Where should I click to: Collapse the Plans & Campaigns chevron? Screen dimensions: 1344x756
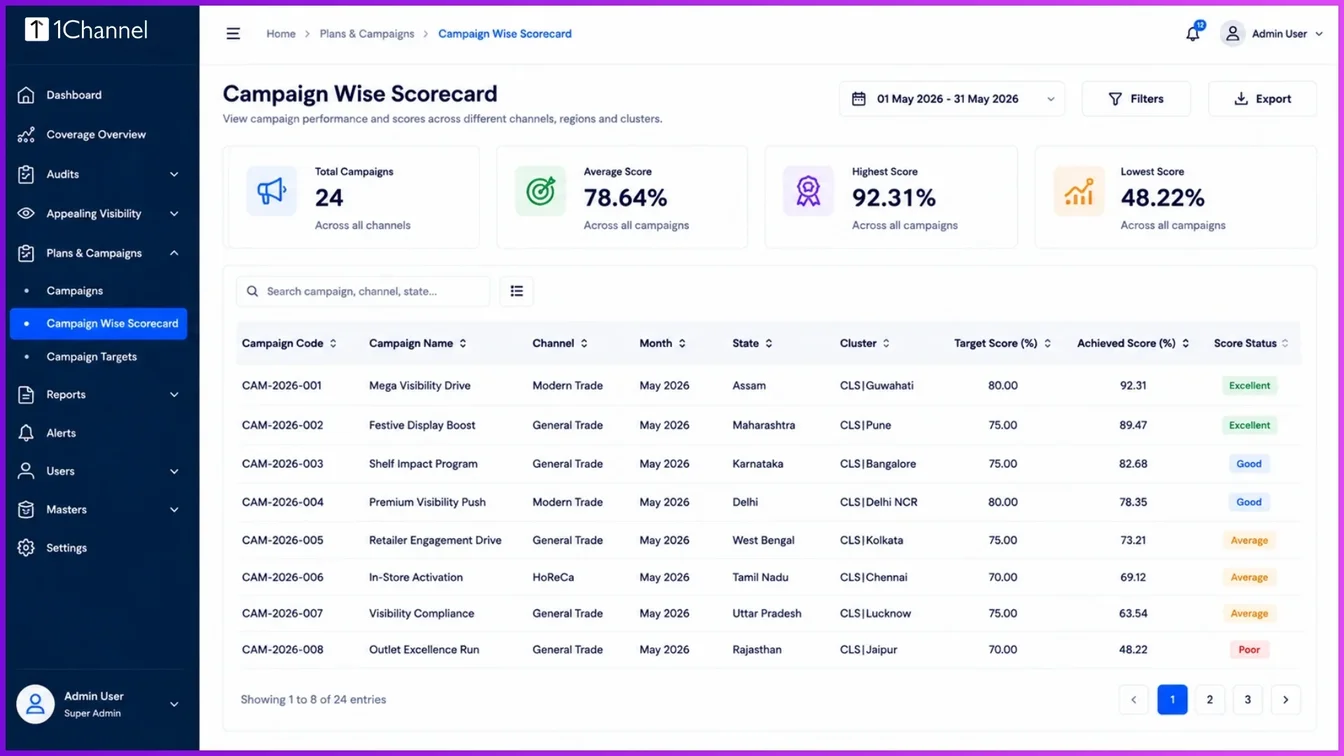(x=174, y=253)
